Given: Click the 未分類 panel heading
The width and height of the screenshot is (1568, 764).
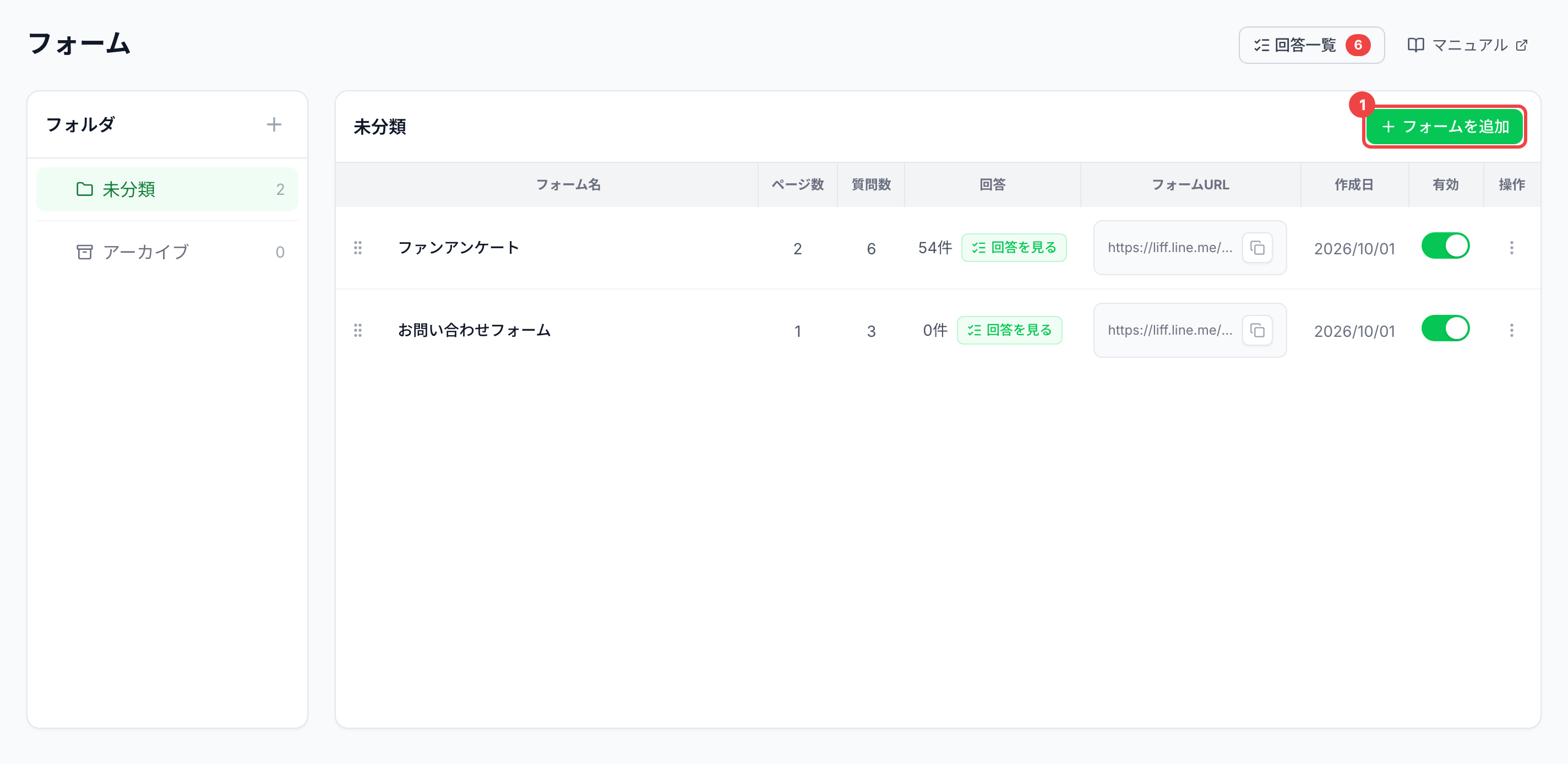Looking at the screenshot, I should tap(380, 127).
